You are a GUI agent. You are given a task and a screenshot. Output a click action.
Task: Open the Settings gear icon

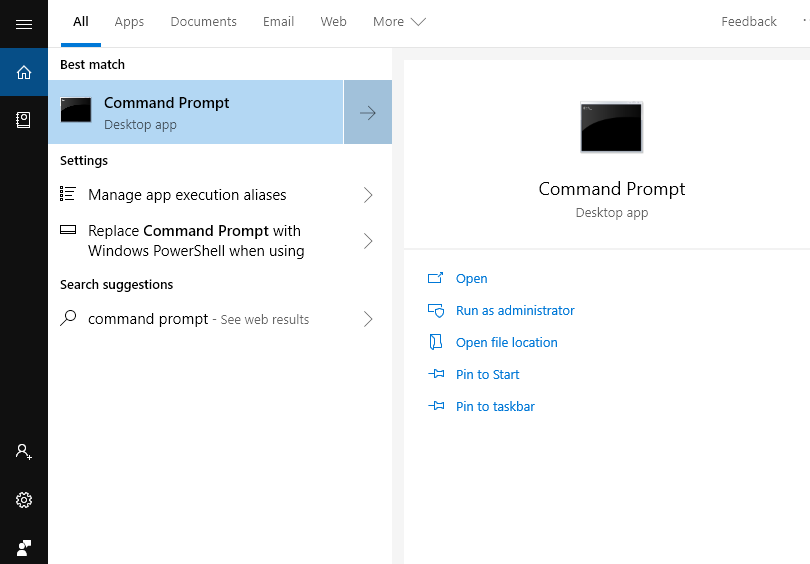pos(24,500)
